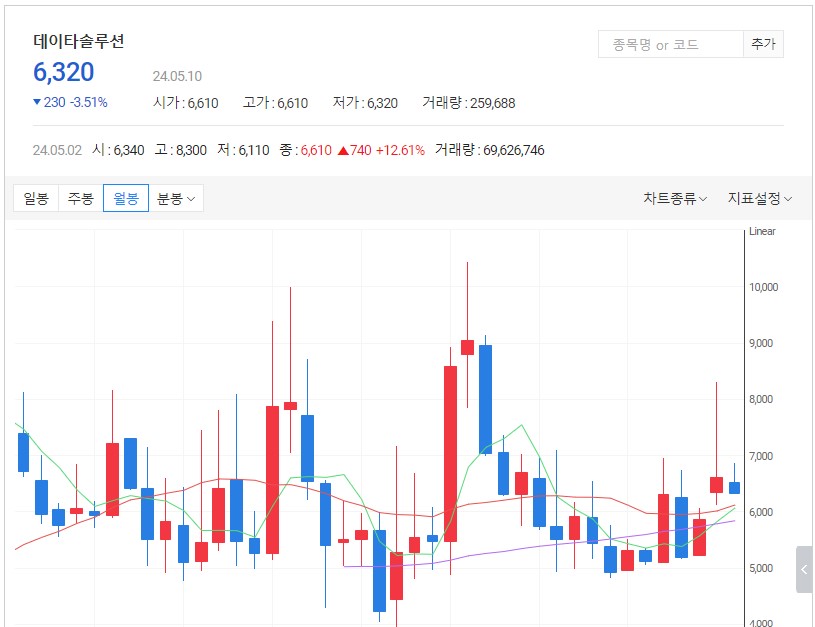Click the 10,000 price axis label
815x627 pixels.
click(x=763, y=287)
